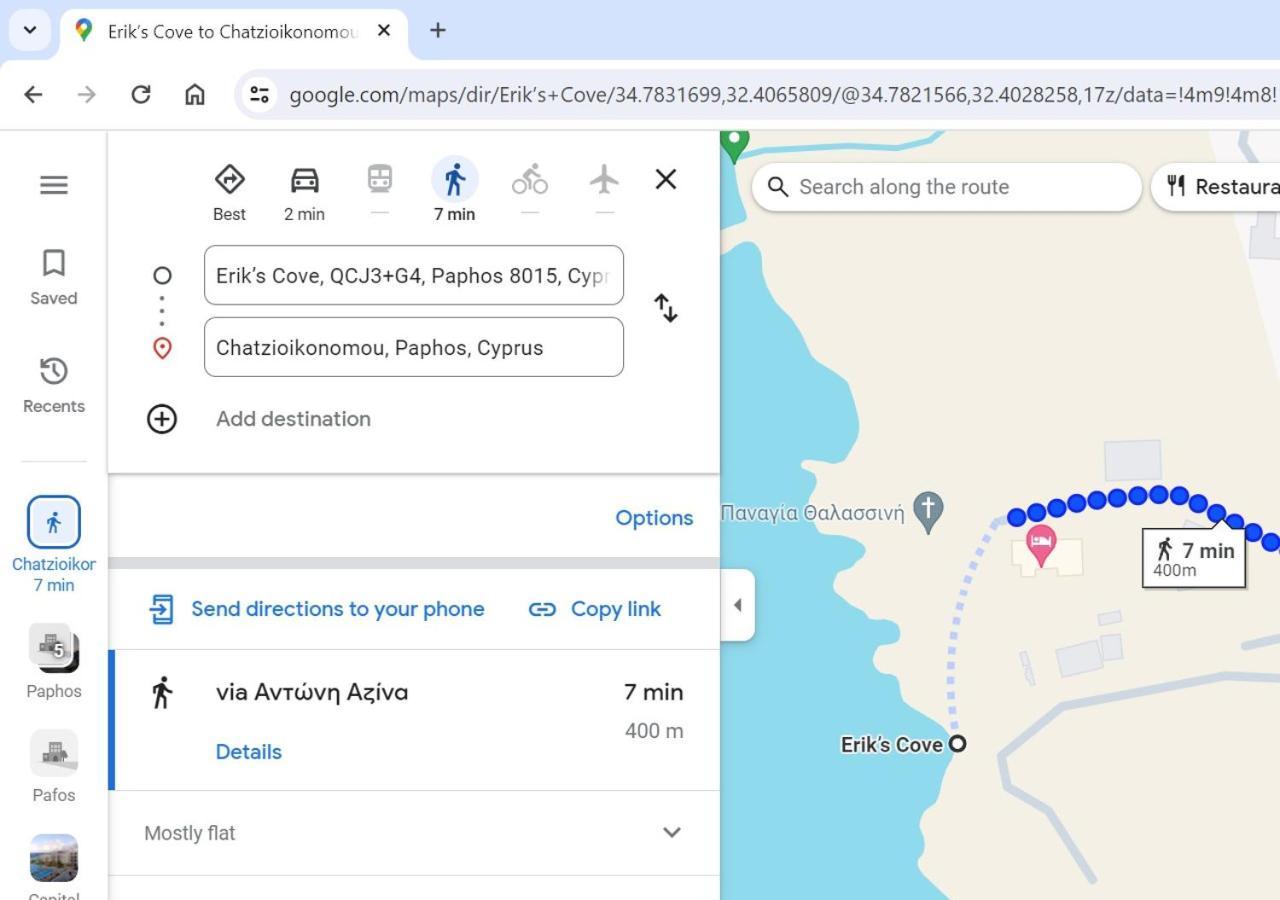Select the Erik's Cove to Chatzioikonomou tab
This screenshot has width=1280, height=900.
coord(234,31)
